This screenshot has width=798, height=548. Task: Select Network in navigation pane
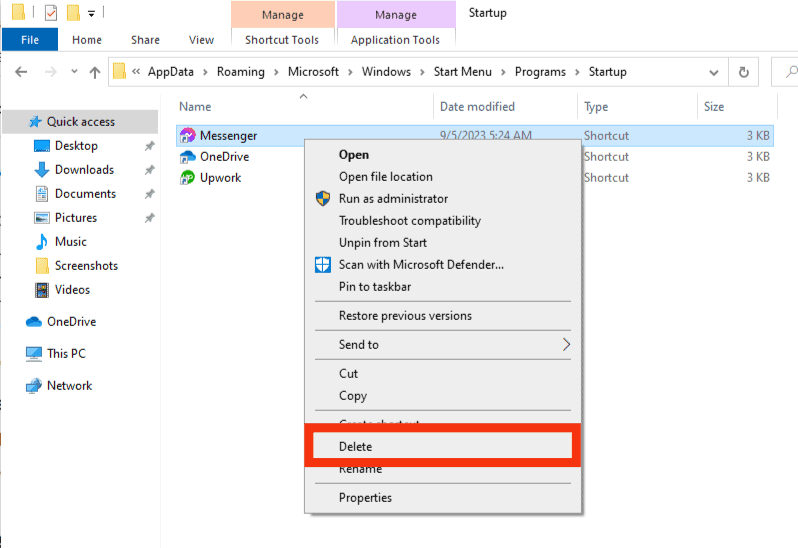69,386
